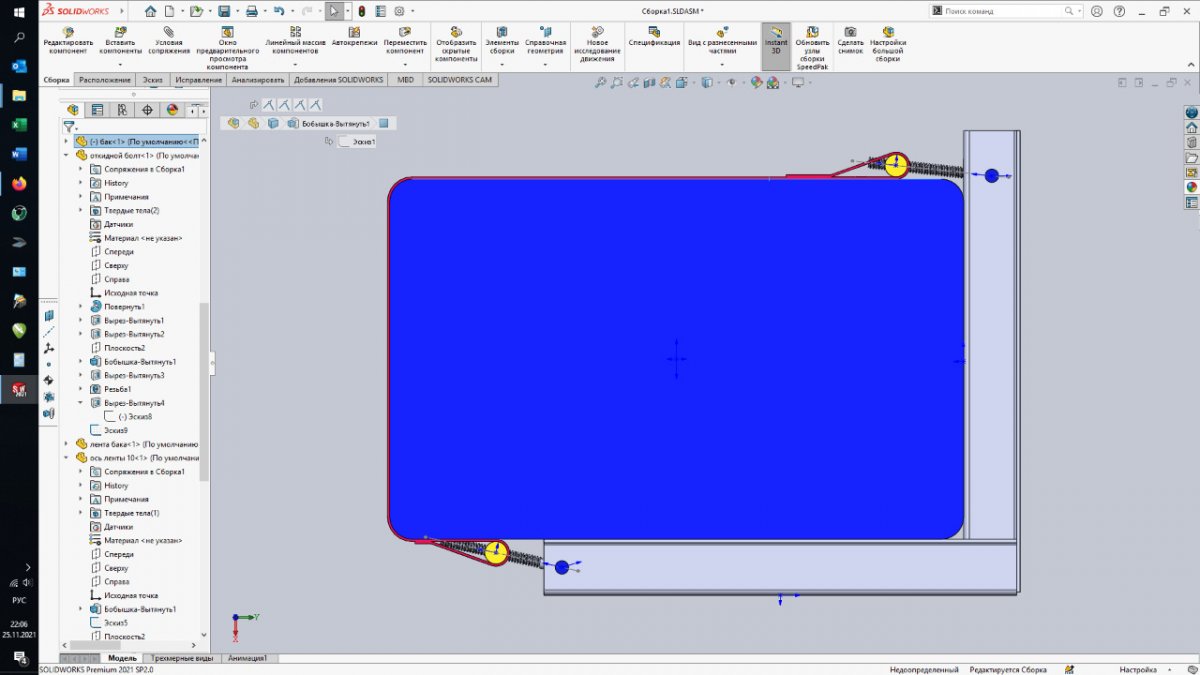Open Условия сопряжения mate tool
This screenshot has height=675, width=1200.
coord(169,42)
